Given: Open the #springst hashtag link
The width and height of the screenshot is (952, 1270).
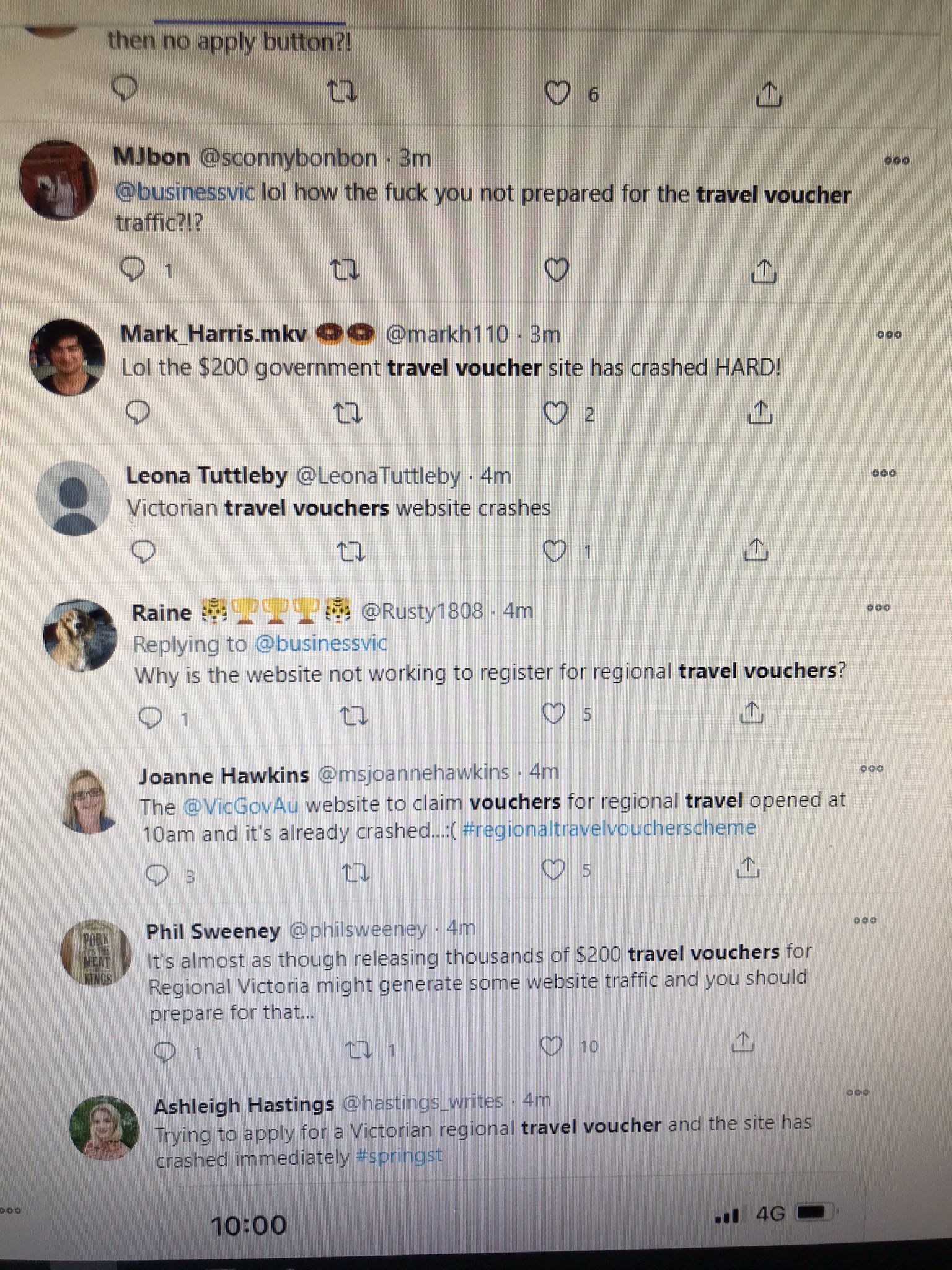Looking at the screenshot, I should pyautogui.click(x=400, y=1157).
